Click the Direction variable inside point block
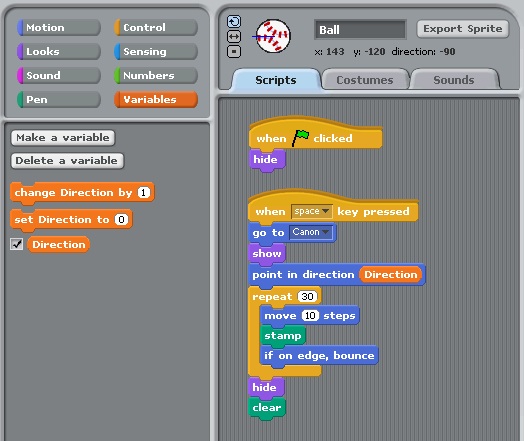The width and height of the screenshot is (524, 441). (390, 275)
